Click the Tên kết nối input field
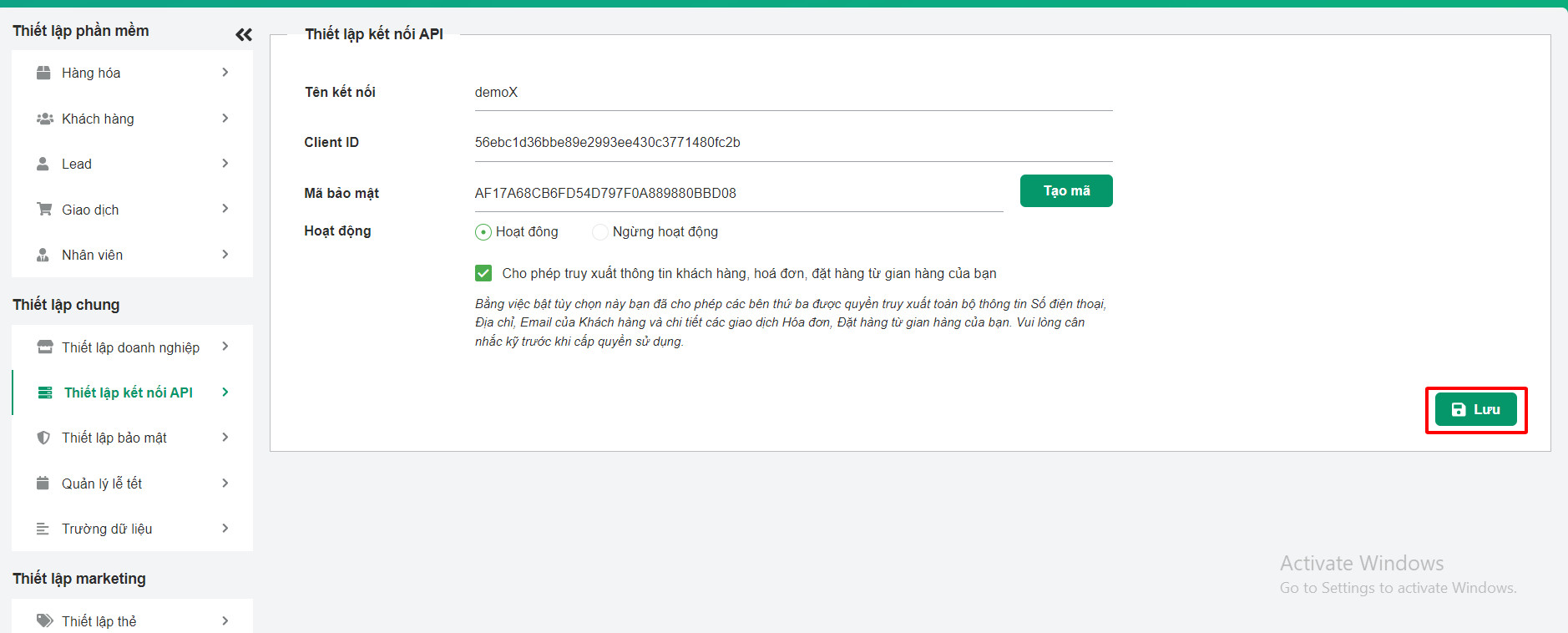The image size is (1568, 633). point(793,93)
